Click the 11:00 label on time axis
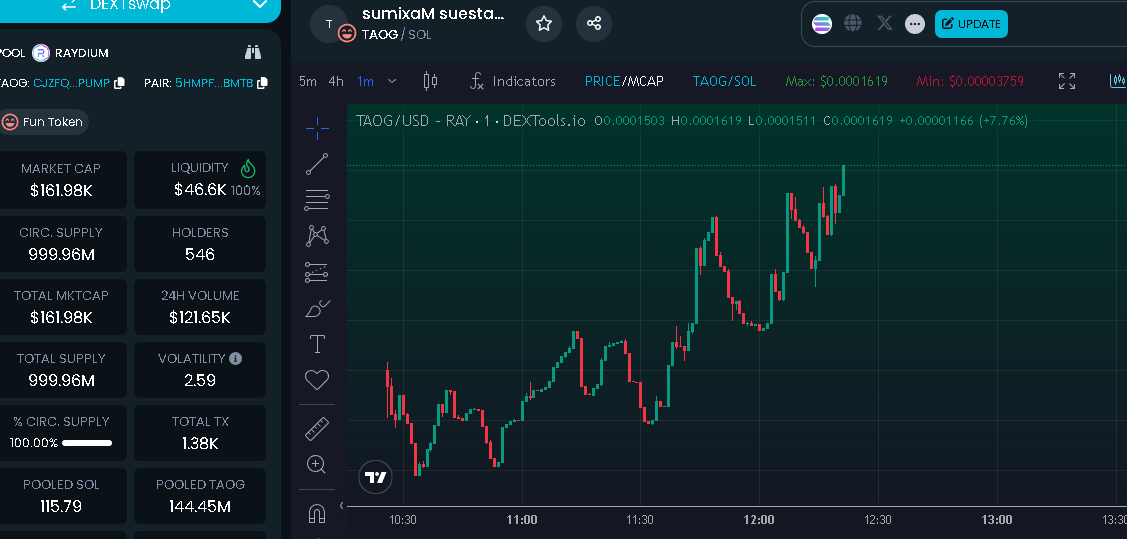 coord(522,520)
